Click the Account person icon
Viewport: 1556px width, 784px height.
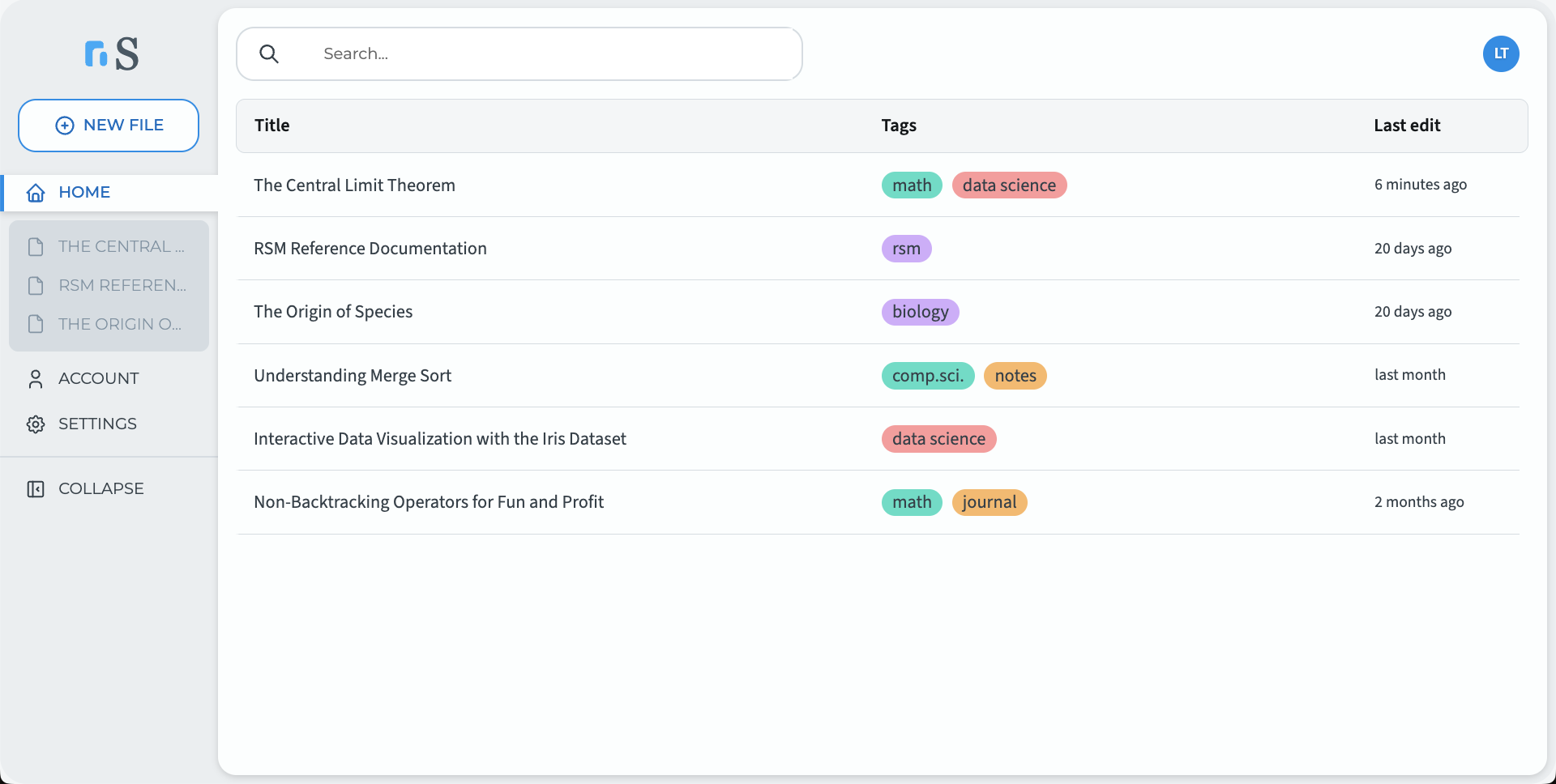[x=36, y=379]
